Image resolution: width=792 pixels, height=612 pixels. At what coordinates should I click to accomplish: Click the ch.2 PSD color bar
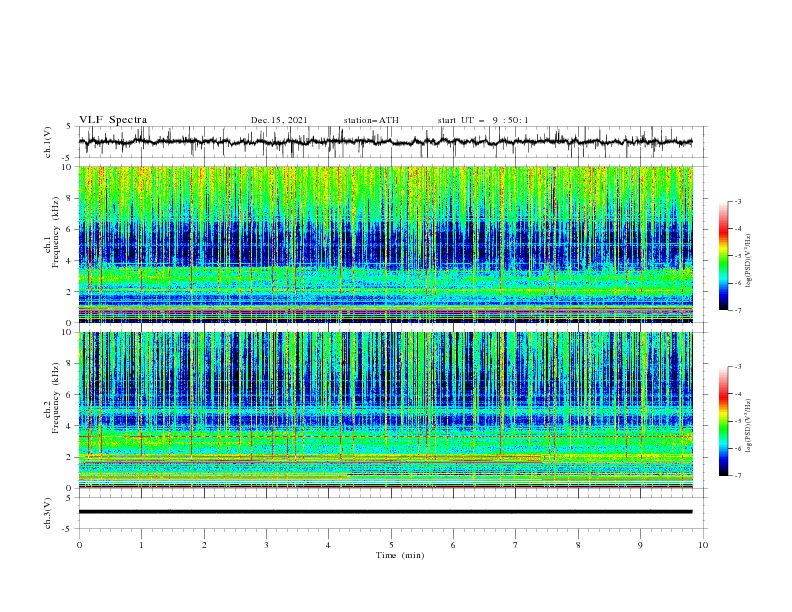[724, 421]
